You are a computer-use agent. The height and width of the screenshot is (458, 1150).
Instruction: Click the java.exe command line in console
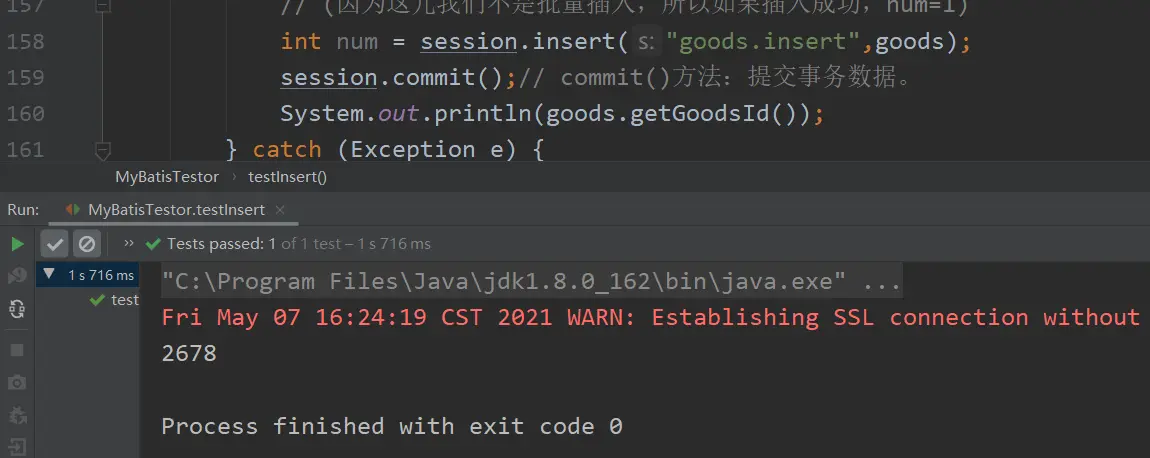tap(532, 281)
